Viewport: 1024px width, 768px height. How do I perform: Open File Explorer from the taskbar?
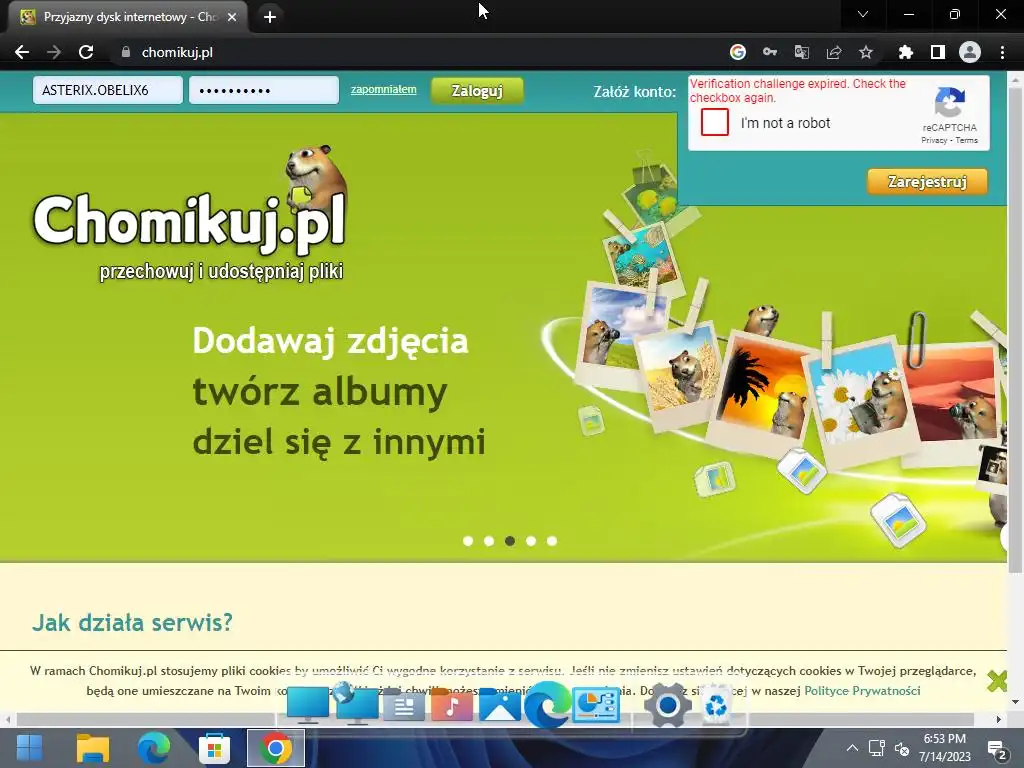click(93, 748)
